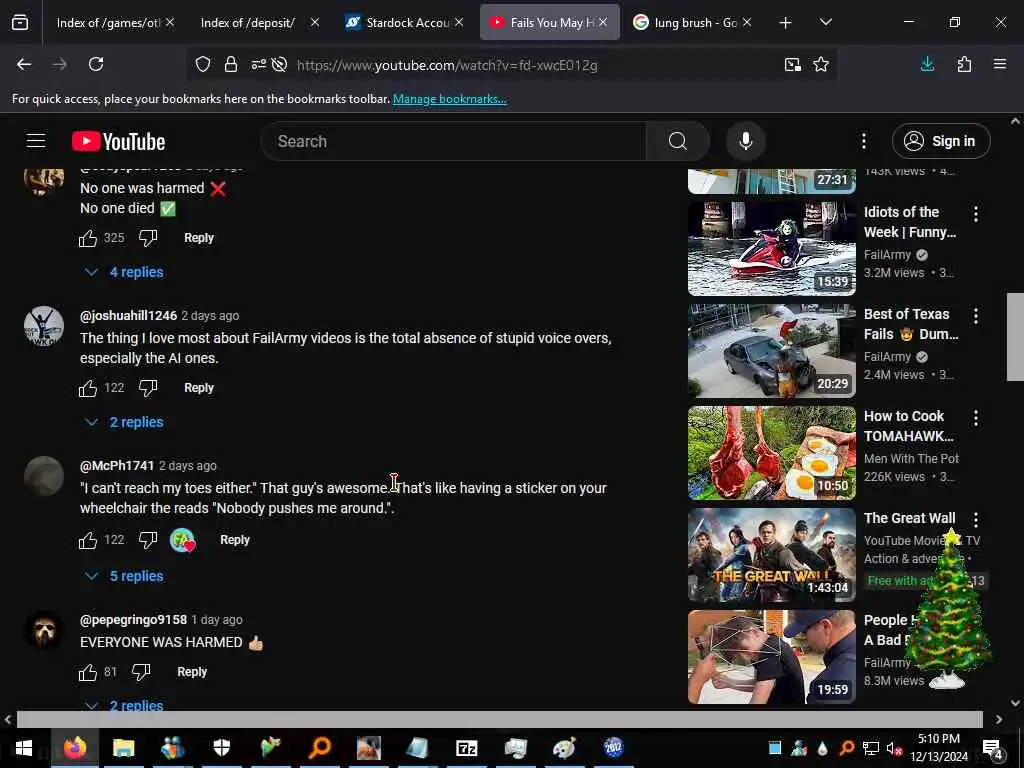Click the scroll right arrow of horizontal scrollbar
1024x768 pixels.
click(x=999, y=720)
